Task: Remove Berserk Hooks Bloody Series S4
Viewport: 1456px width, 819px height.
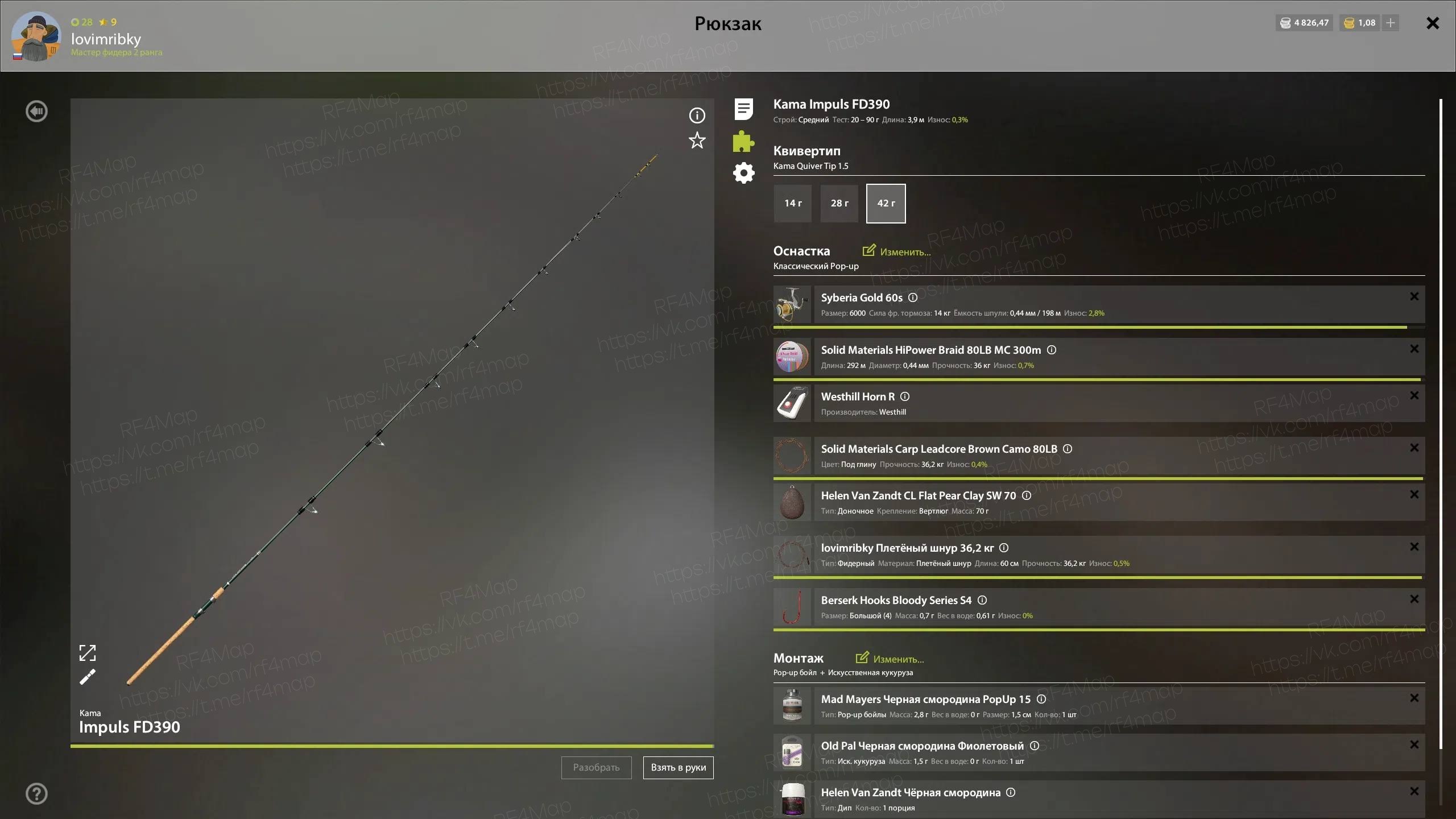Action: [1414, 599]
